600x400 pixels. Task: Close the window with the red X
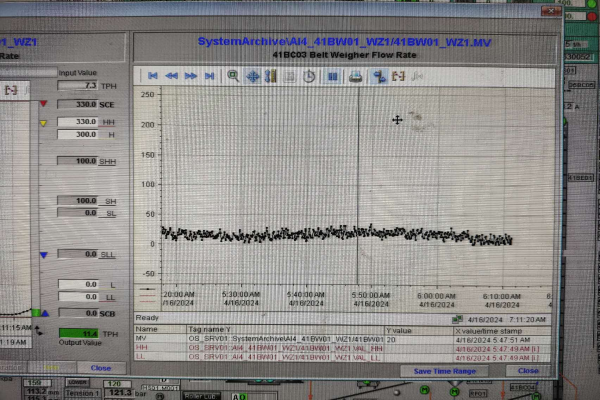click(x=551, y=11)
